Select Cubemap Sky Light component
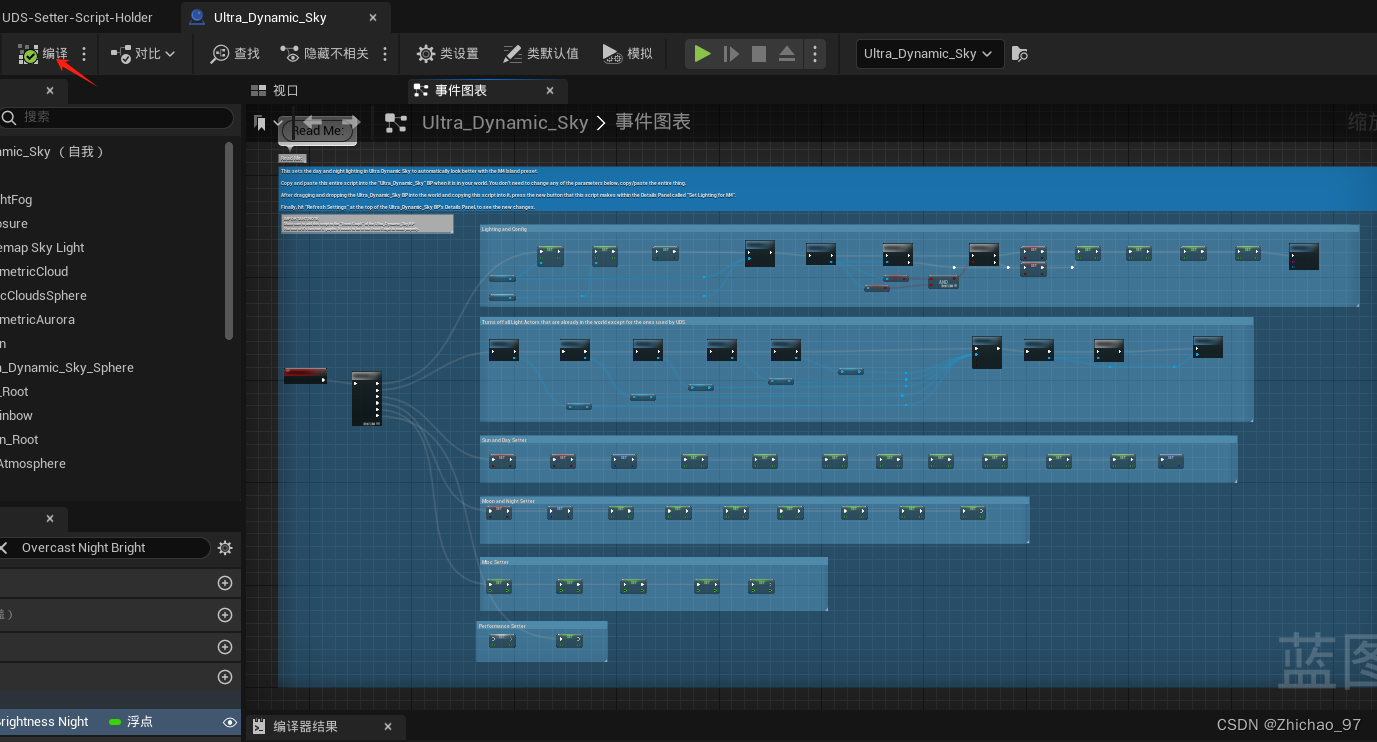This screenshot has width=1377, height=742. 112,248
